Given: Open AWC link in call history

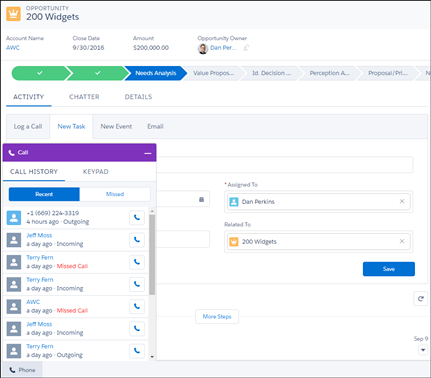Looking at the screenshot, I should (x=33, y=302).
